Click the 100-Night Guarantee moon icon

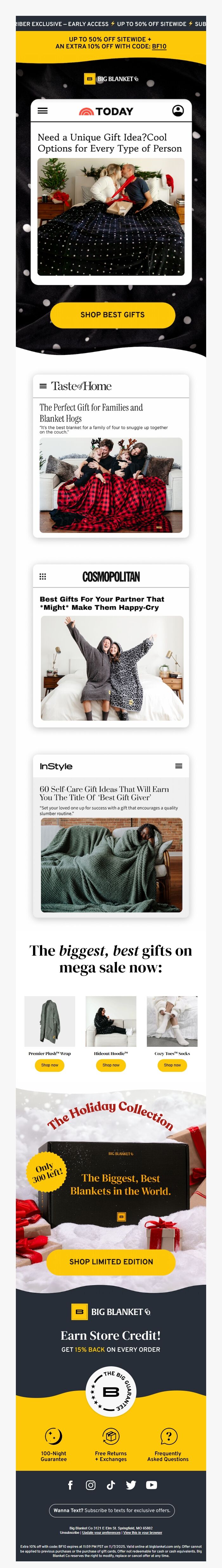coord(54,1436)
